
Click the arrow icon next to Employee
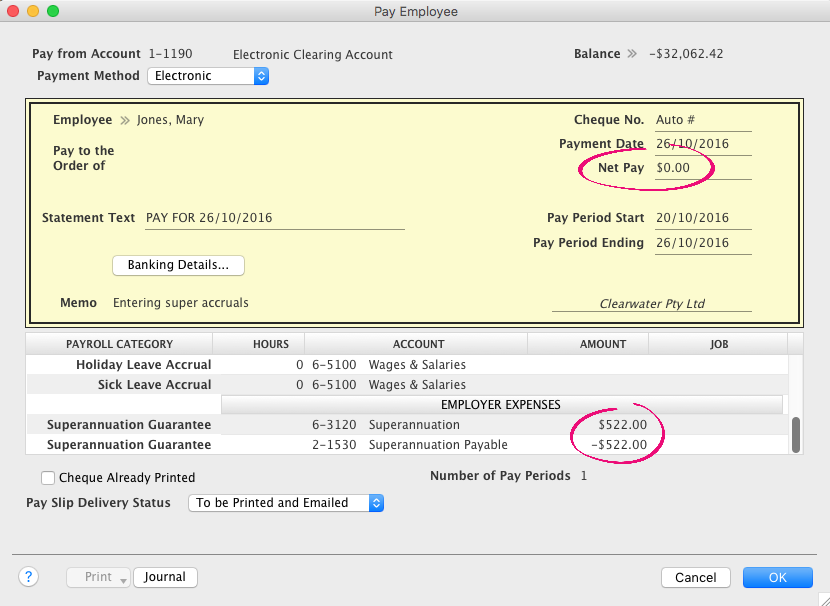pos(125,120)
